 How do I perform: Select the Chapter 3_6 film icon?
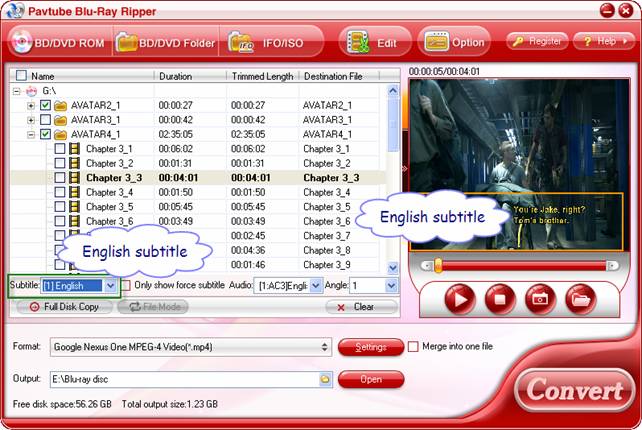point(74,221)
